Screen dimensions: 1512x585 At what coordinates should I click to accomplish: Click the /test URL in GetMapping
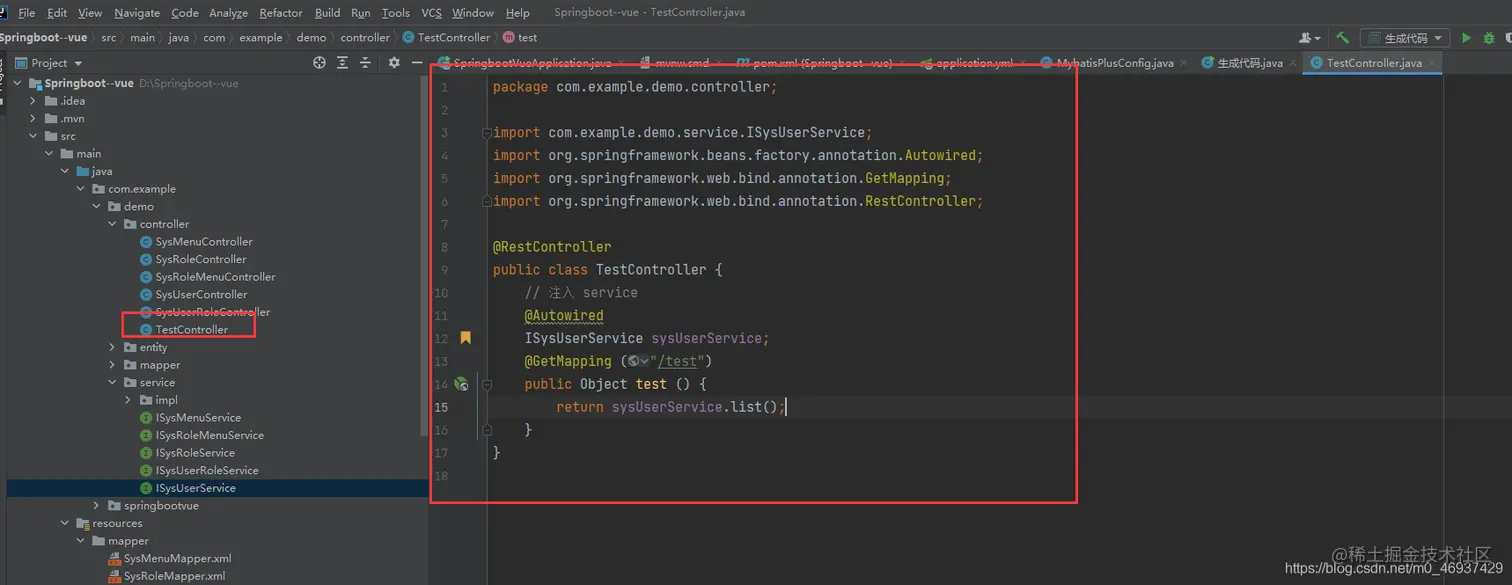(x=679, y=361)
